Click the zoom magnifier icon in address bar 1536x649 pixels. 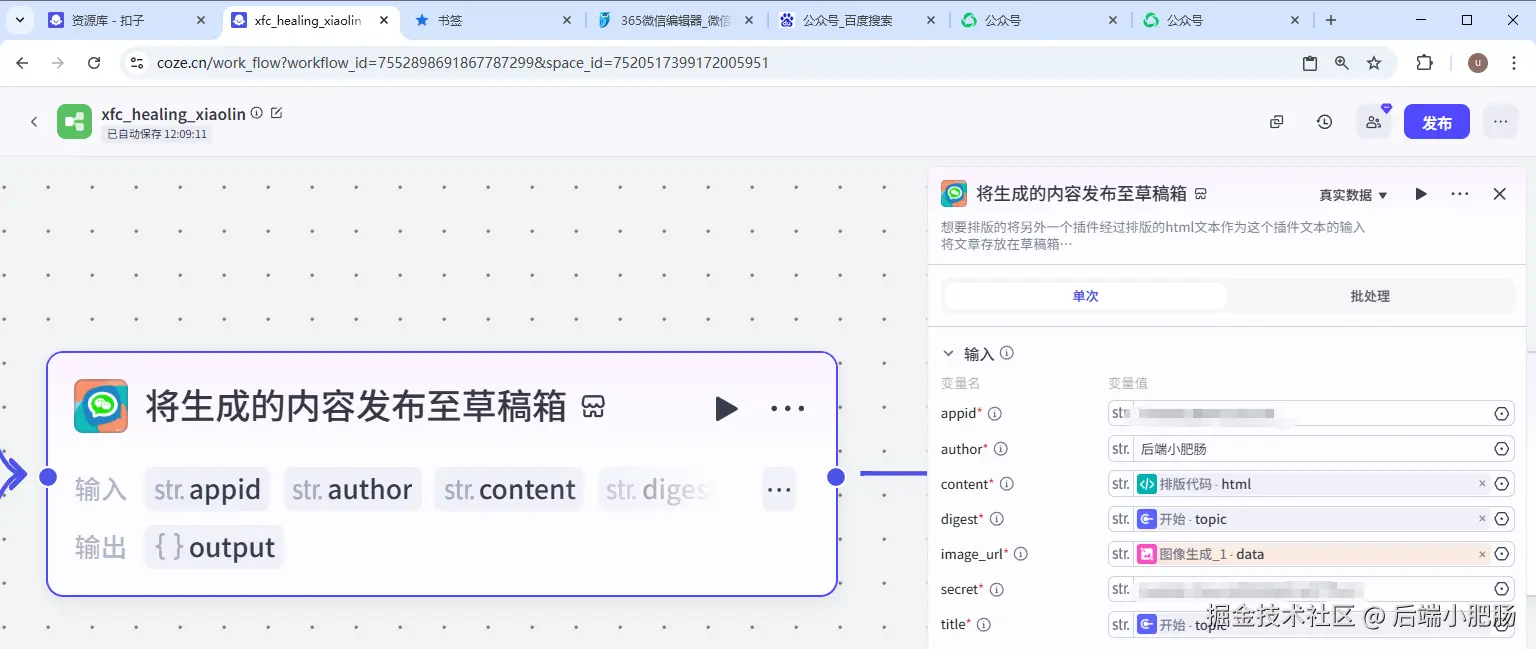pyautogui.click(x=1342, y=63)
